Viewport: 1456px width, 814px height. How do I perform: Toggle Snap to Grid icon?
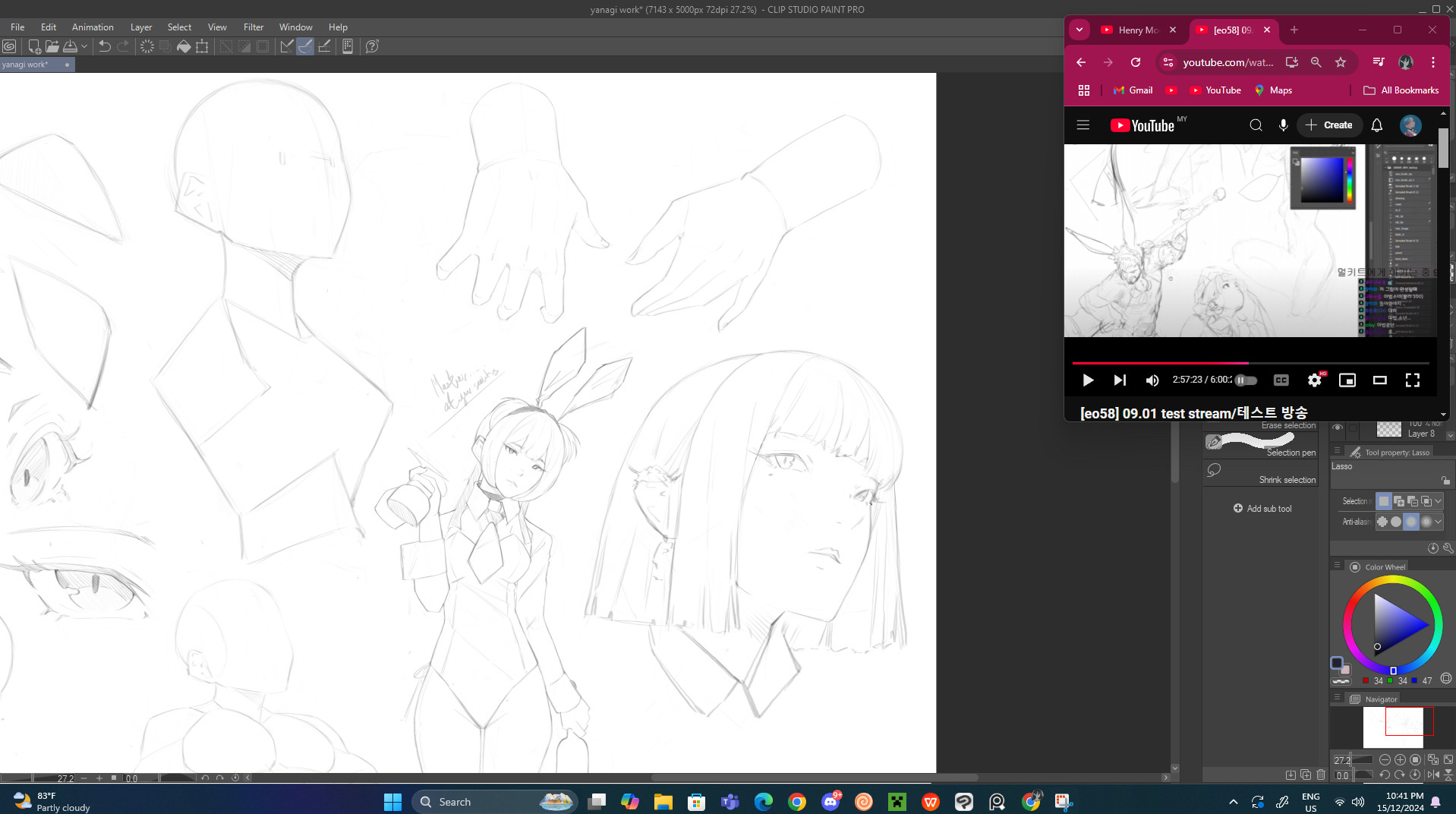tap(324, 46)
